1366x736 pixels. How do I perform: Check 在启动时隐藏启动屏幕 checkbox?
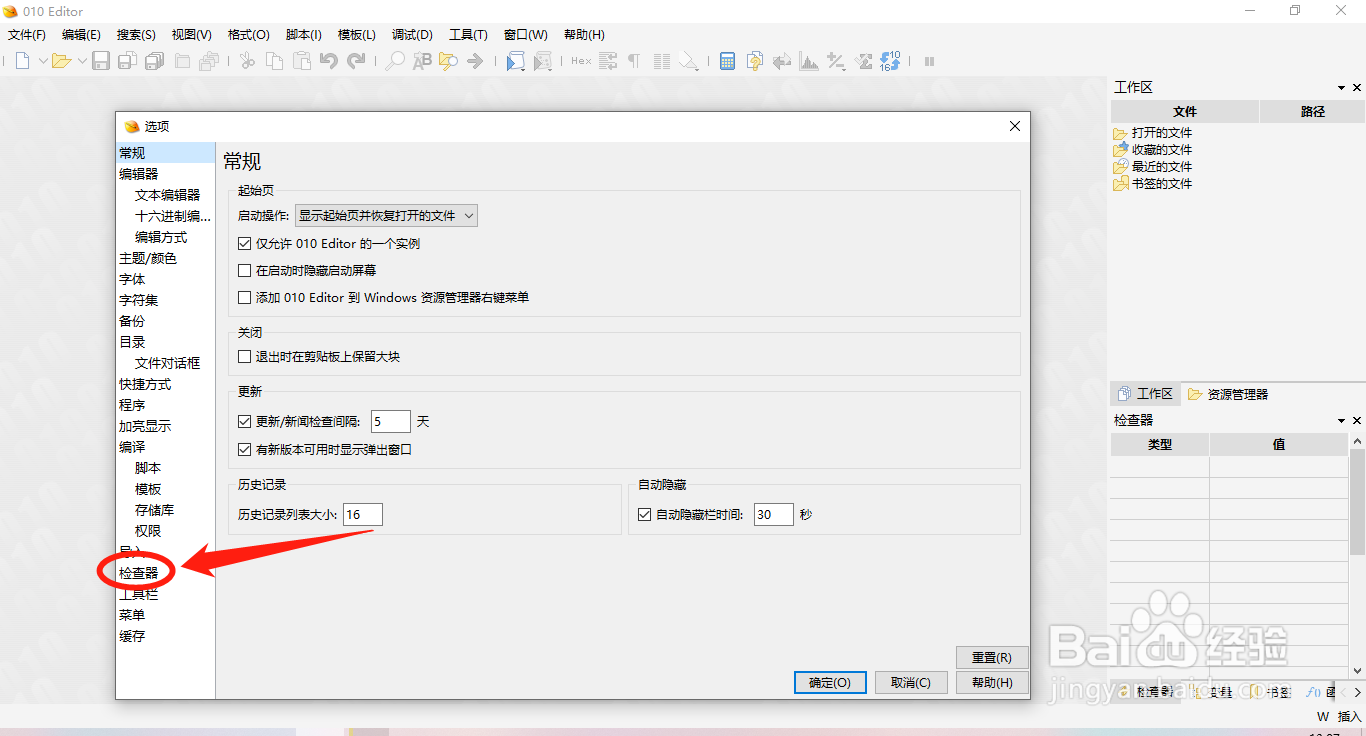tap(244, 270)
